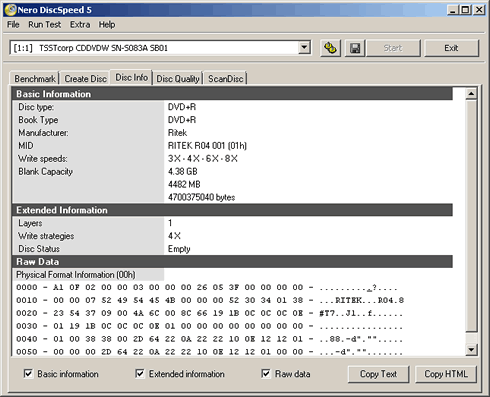
Task: Uncheck the Raw data checkbox
Action: tap(266, 374)
